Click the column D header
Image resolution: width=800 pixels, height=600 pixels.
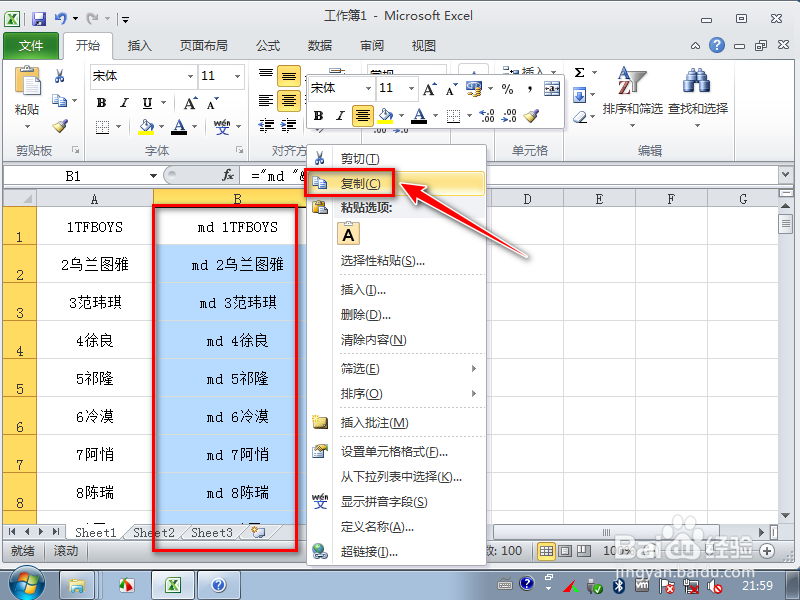(x=527, y=198)
